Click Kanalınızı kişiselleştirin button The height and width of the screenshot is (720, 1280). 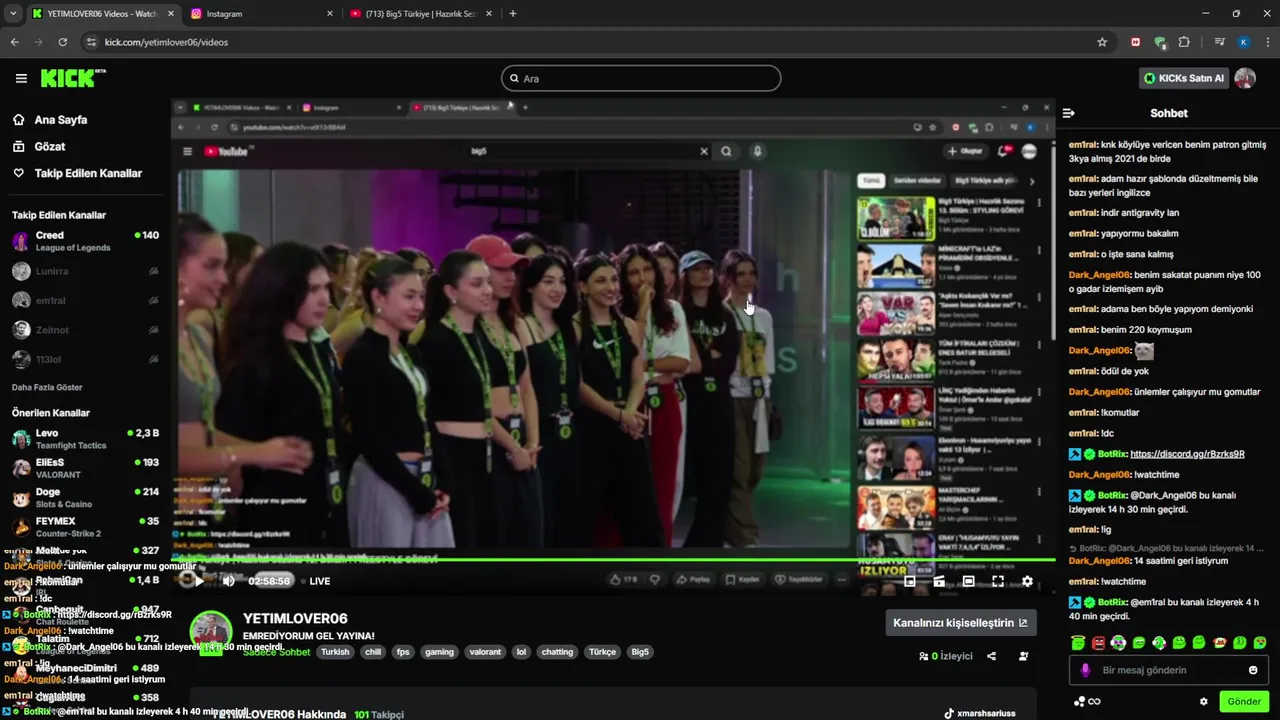pyautogui.click(x=960, y=623)
